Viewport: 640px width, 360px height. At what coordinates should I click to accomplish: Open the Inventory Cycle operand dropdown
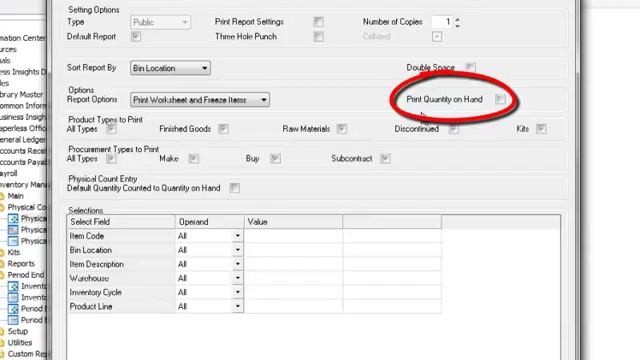coord(238,292)
